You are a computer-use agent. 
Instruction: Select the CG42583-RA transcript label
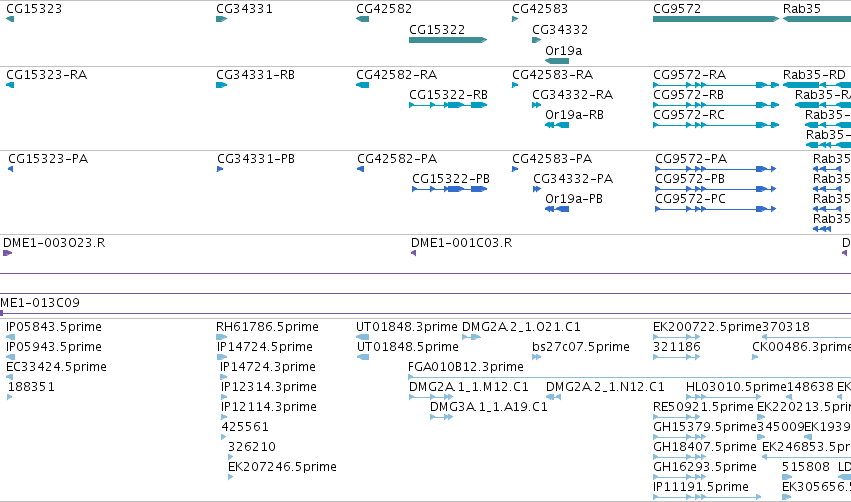tap(552, 74)
